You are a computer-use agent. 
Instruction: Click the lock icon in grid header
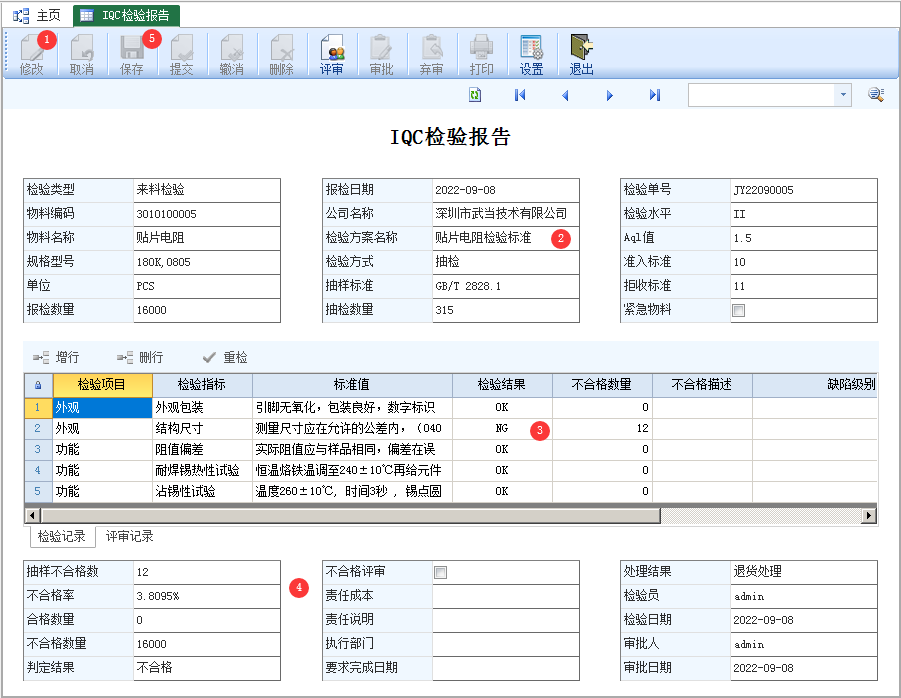(38, 385)
